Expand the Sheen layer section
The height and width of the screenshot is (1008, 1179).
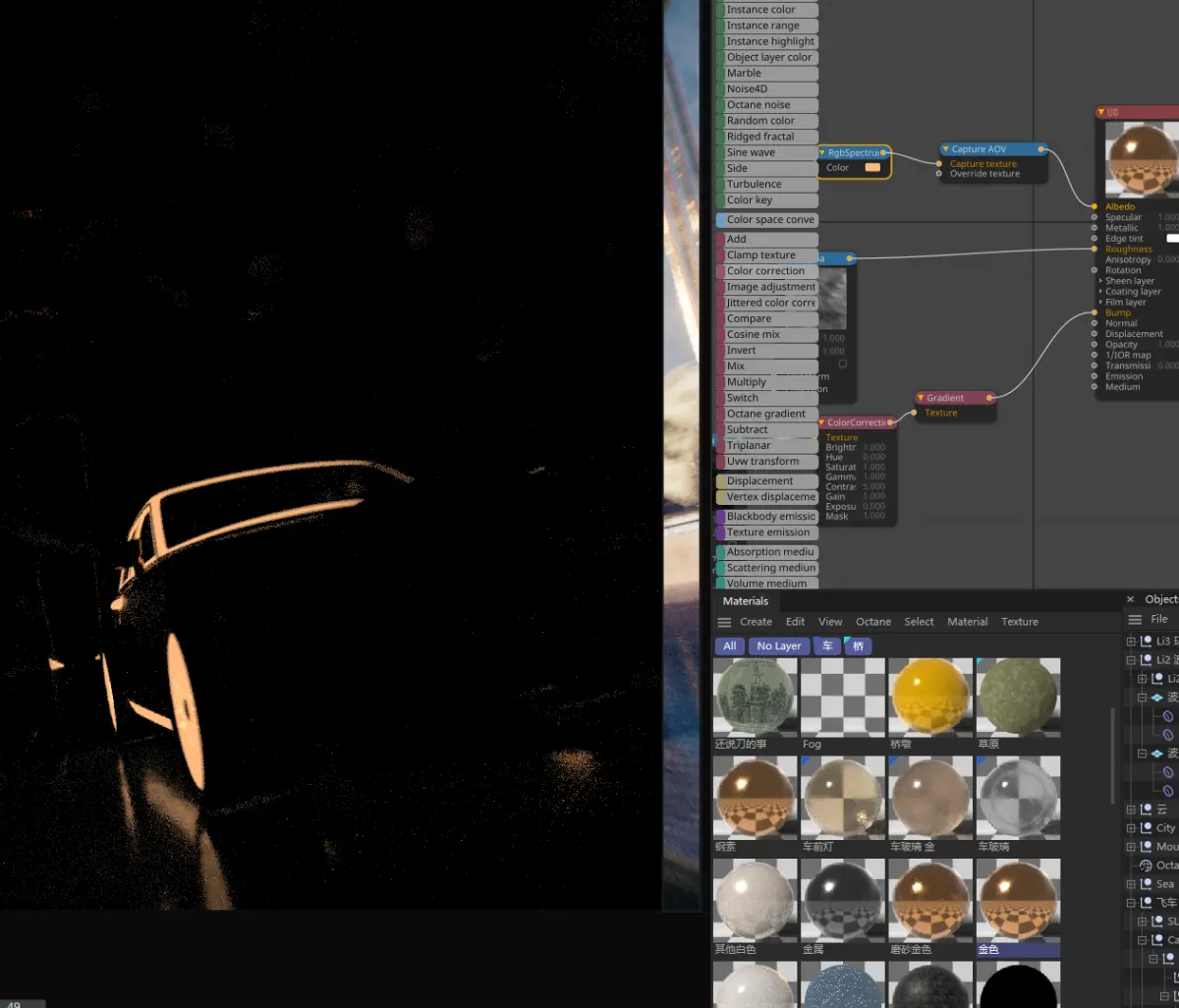point(1100,281)
